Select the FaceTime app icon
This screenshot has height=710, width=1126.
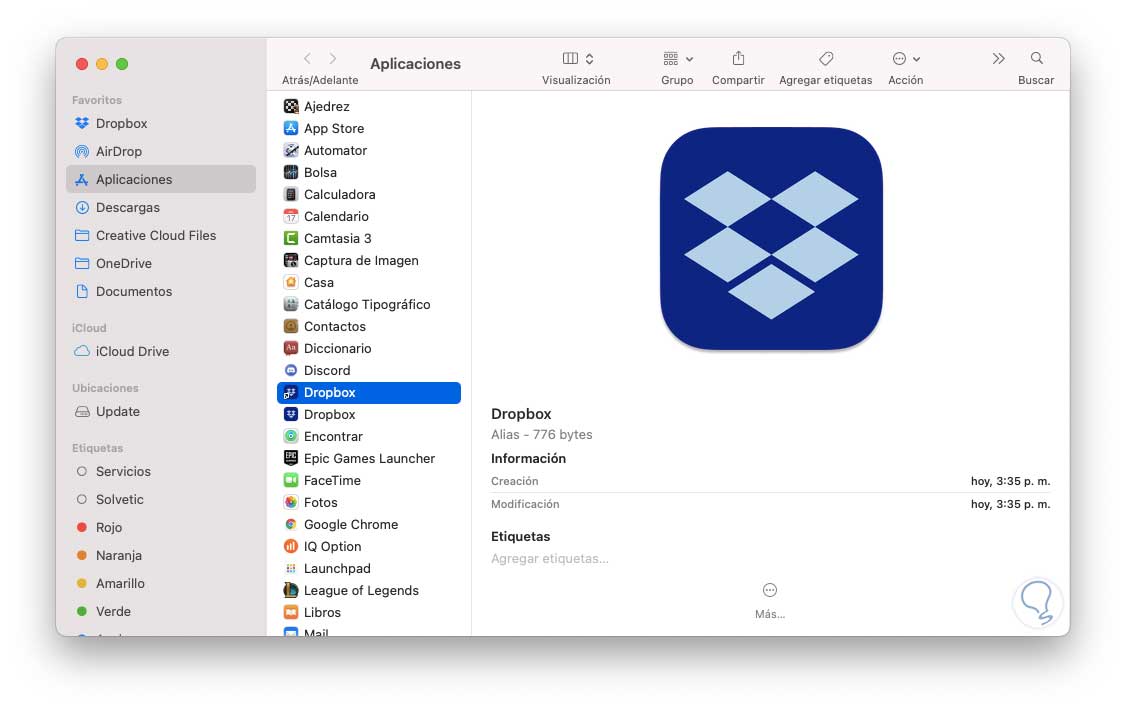291,481
